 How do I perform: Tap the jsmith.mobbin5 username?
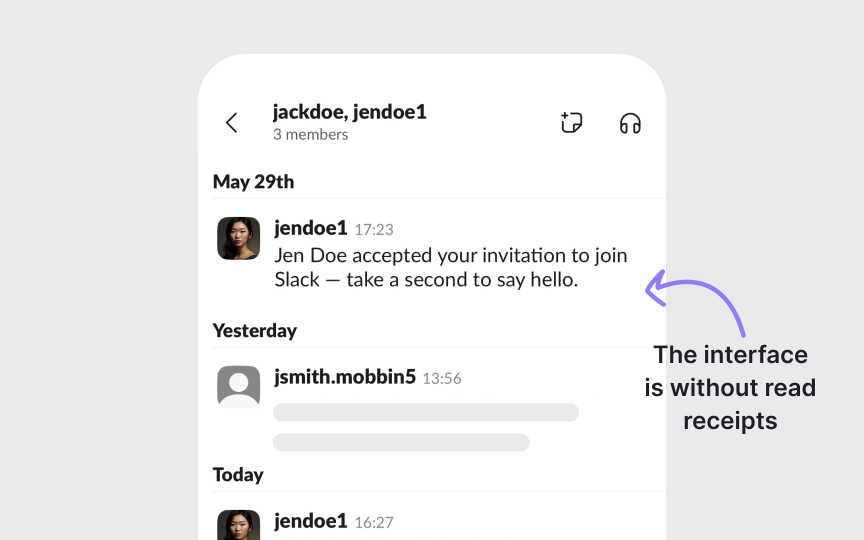345,378
